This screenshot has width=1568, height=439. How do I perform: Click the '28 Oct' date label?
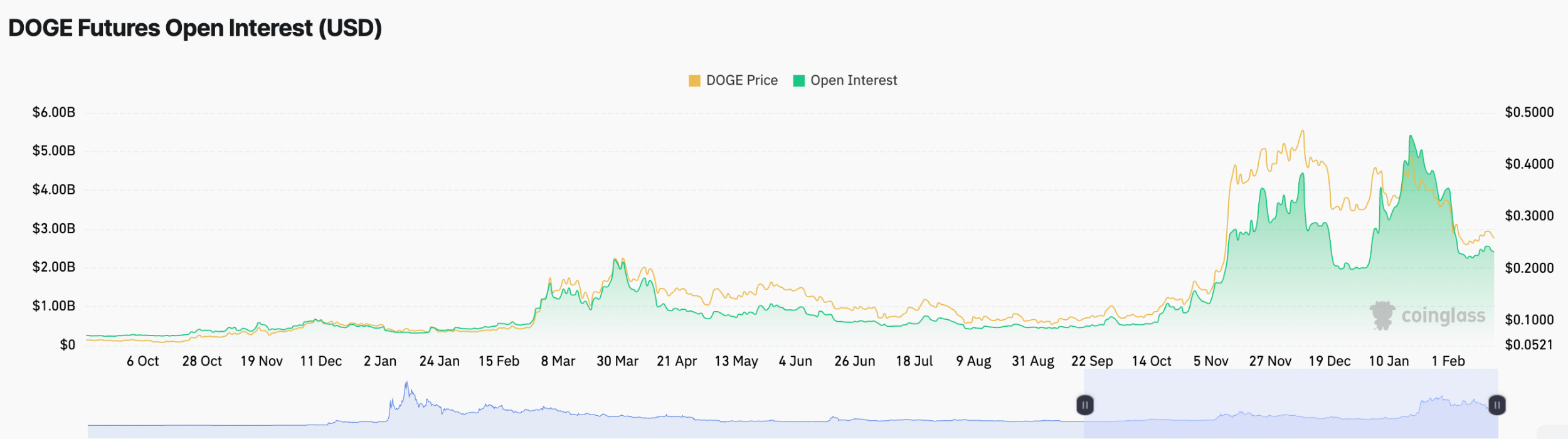(x=202, y=361)
